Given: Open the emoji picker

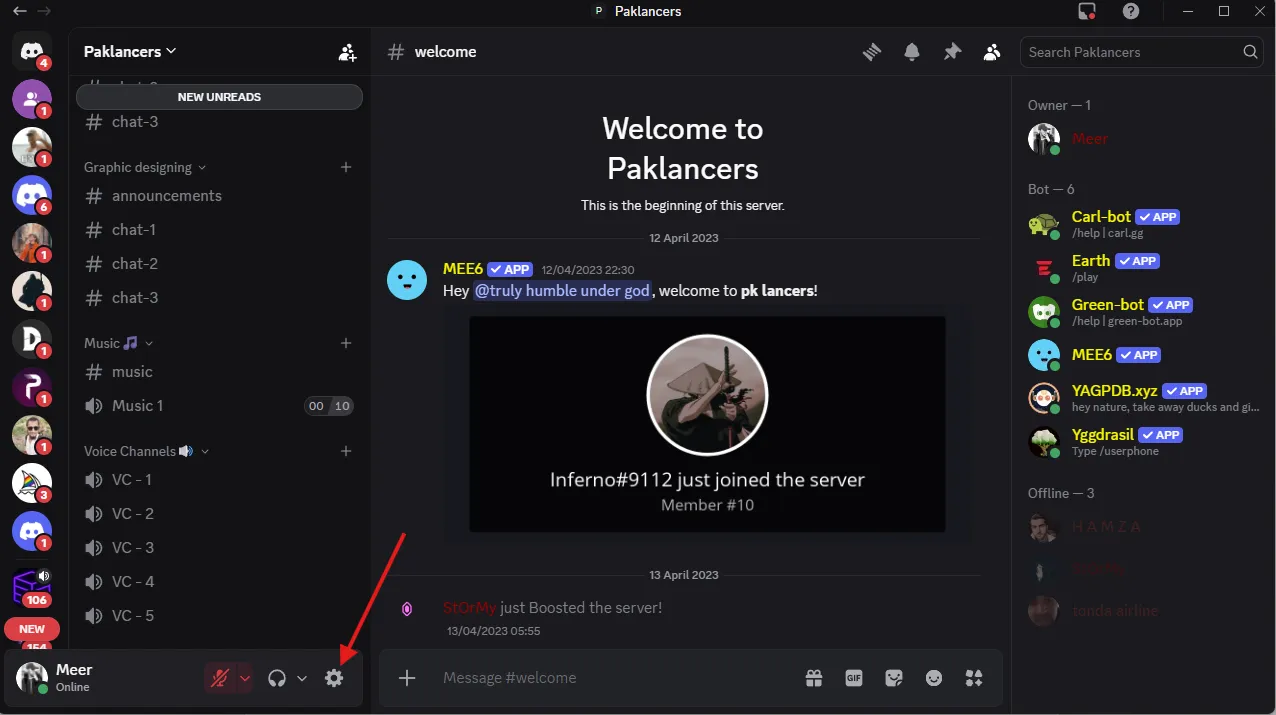Looking at the screenshot, I should 934,678.
